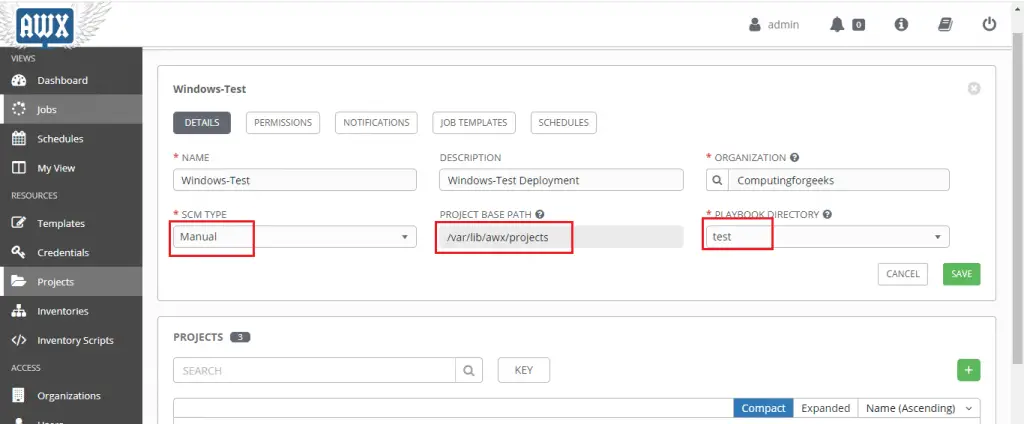This screenshot has height=424, width=1024.
Task: Click the AWX logo
Action: [x=45, y=25]
